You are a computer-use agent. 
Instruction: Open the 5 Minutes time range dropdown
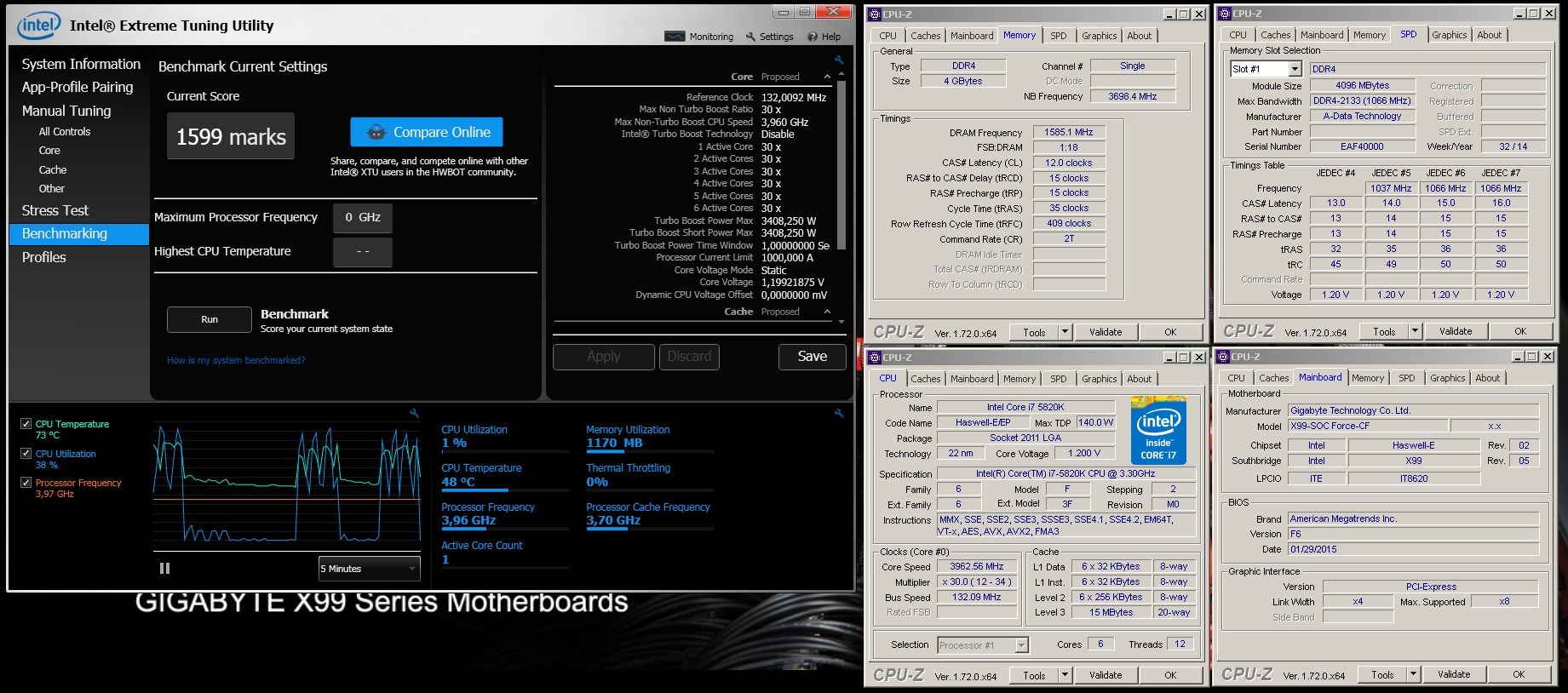(x=370, y=569)
